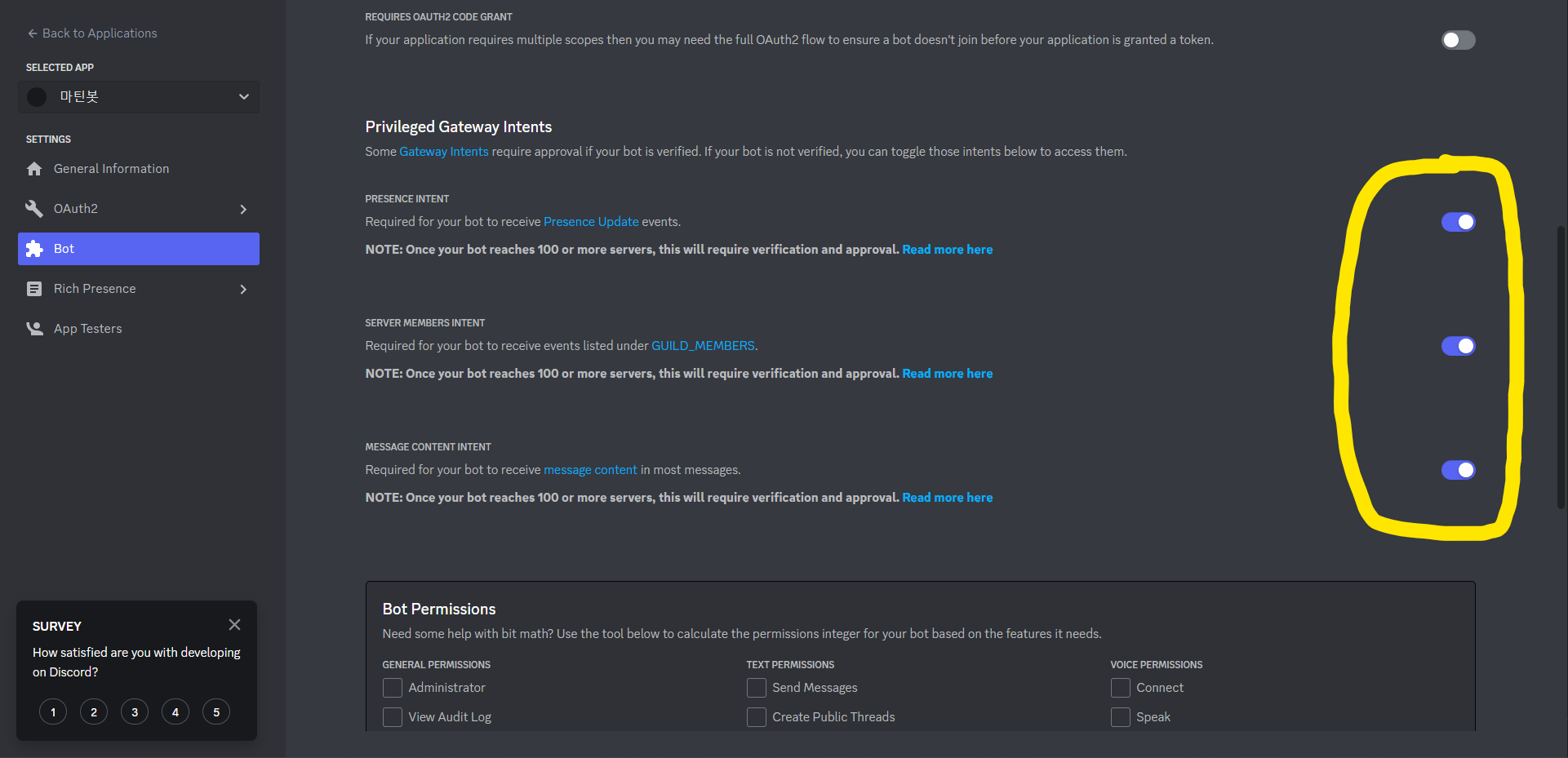Go Back to Applications

tap(92, 33)
